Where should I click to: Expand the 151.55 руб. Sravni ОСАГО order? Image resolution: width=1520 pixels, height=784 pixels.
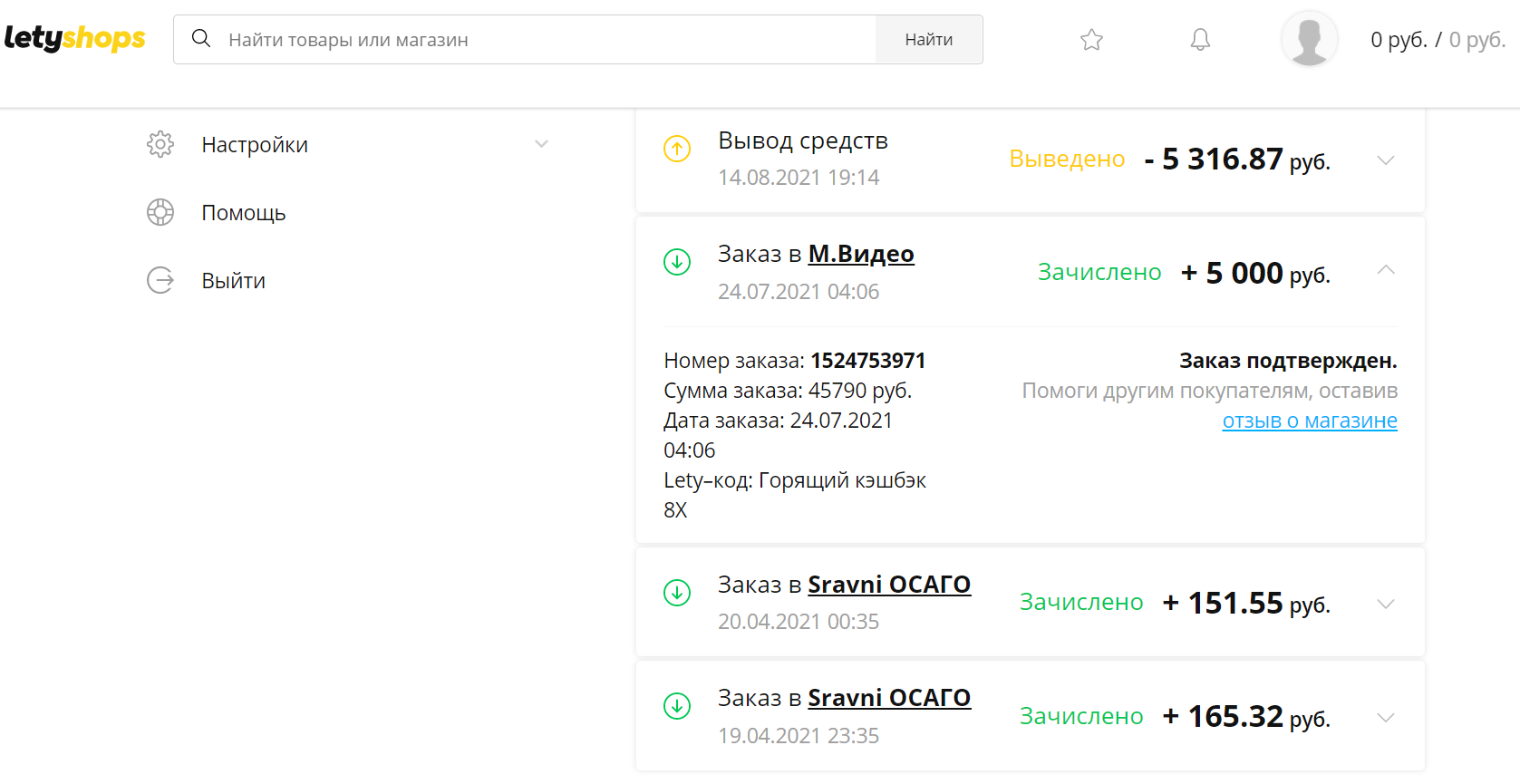(x=1385, y=604)
